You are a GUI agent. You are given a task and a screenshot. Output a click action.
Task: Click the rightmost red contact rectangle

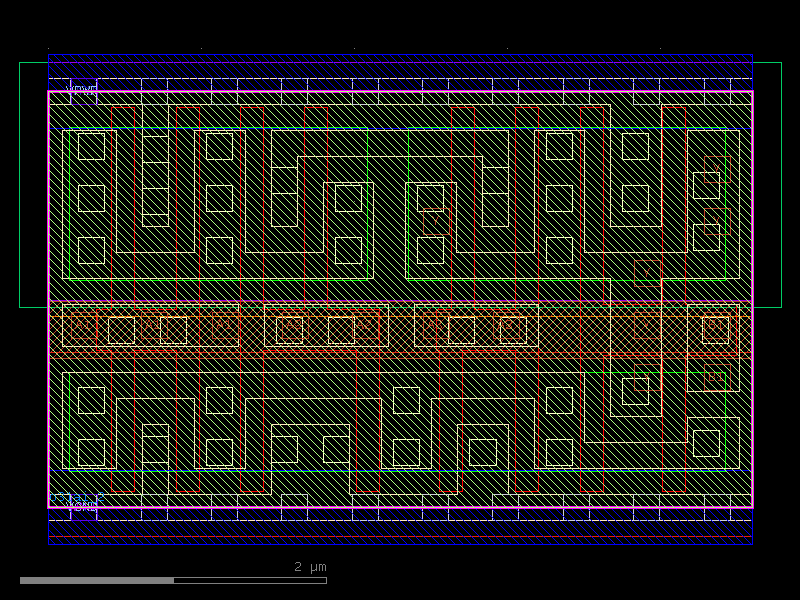[717, 328]
